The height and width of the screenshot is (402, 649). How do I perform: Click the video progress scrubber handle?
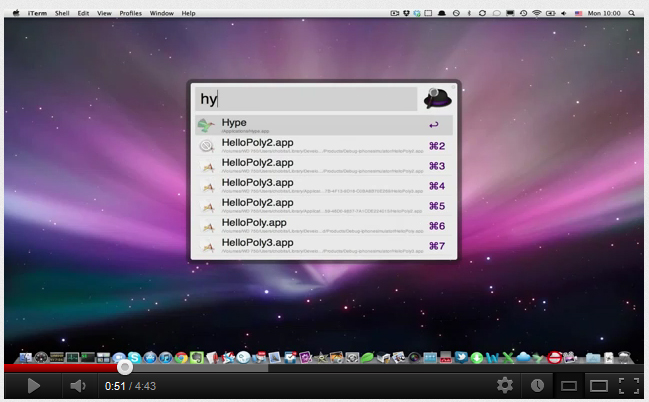[125, 367]
